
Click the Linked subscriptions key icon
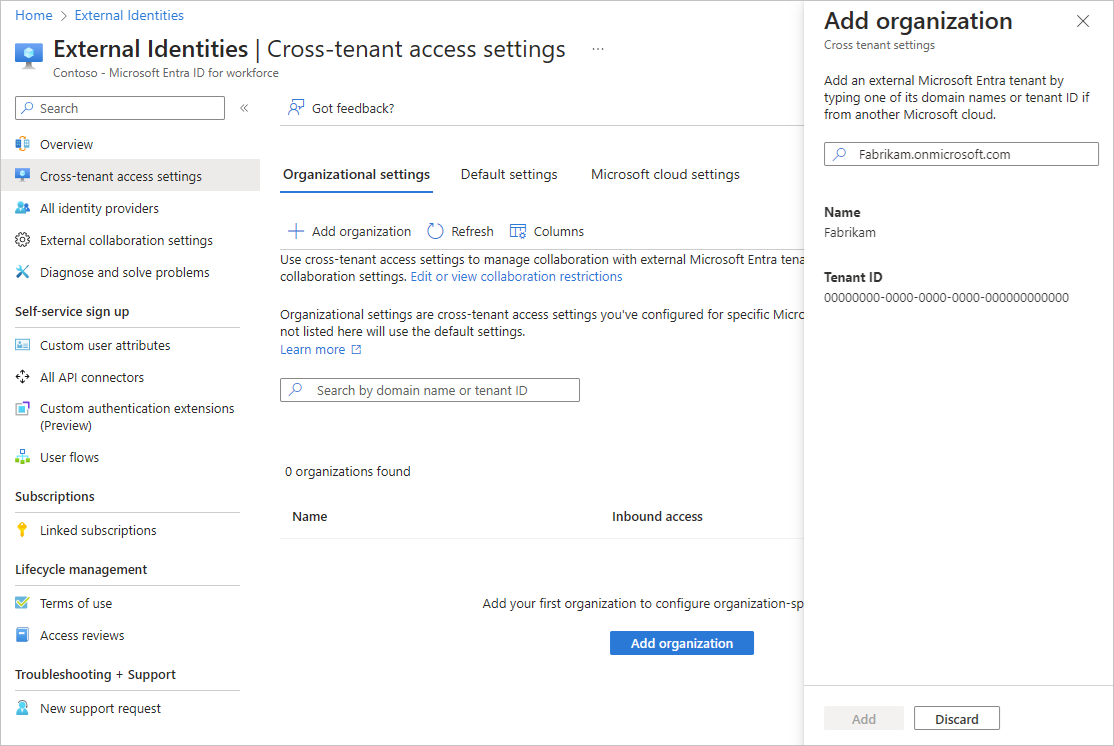pyautogui.click(x=23, y=530)
